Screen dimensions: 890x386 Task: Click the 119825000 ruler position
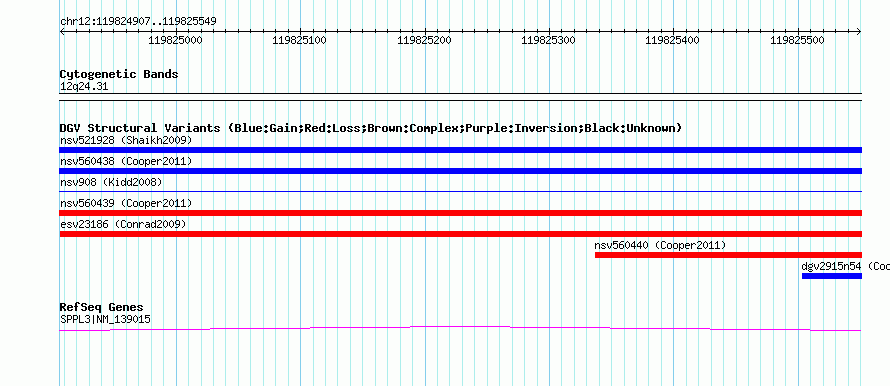[x=175, y=40]
